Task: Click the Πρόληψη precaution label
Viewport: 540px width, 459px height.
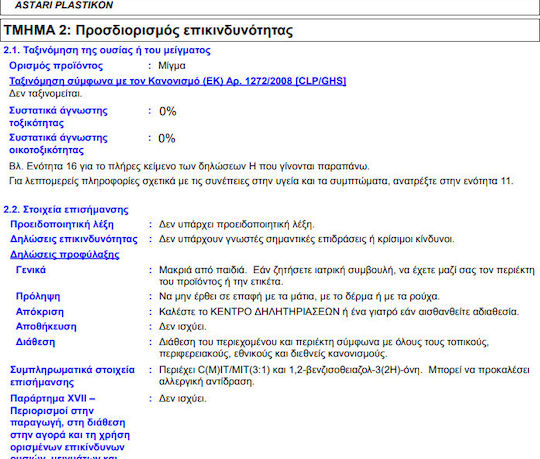Action: click(x=38, y=296)
